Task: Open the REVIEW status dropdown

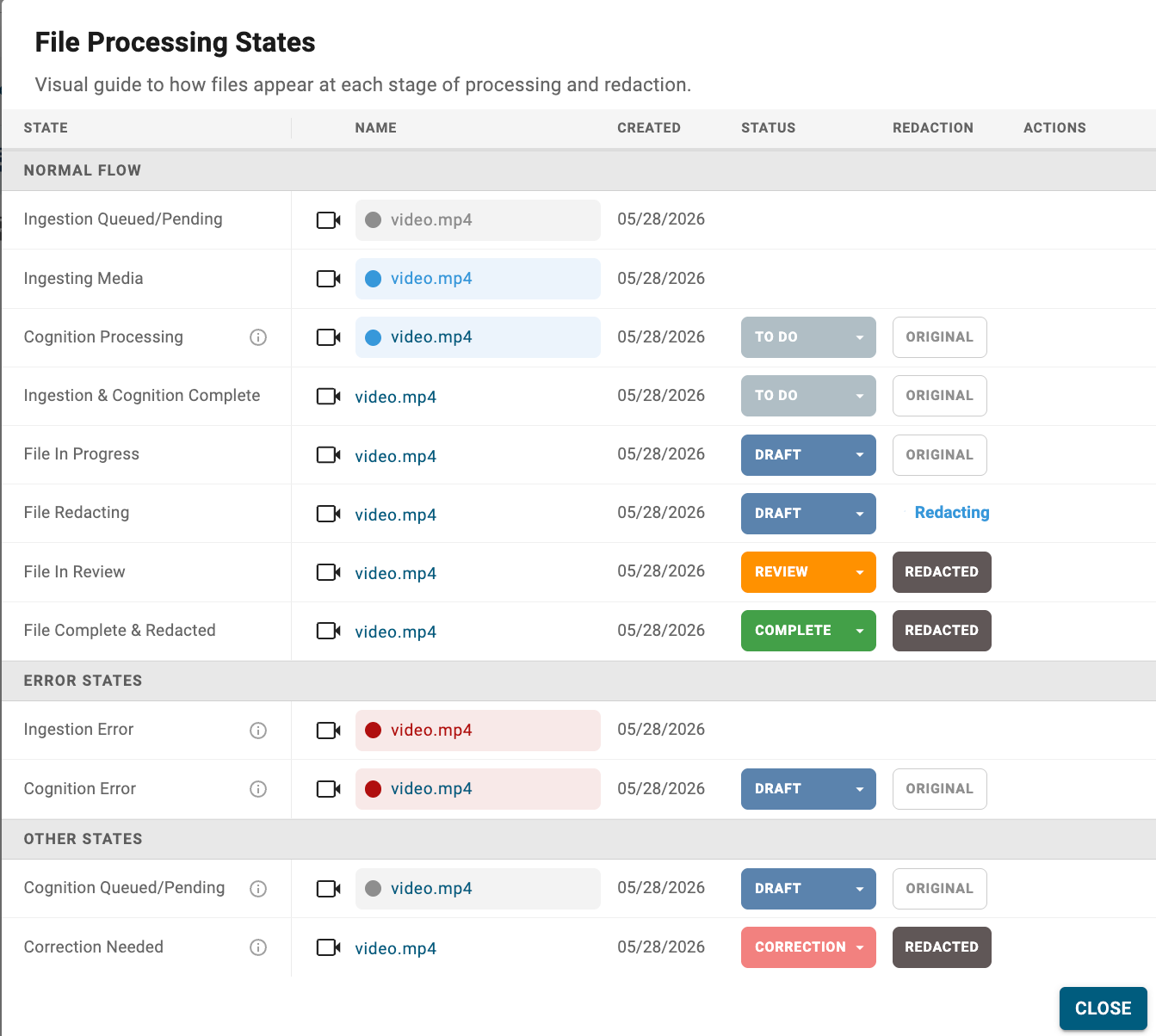Action: pos(808,572)
